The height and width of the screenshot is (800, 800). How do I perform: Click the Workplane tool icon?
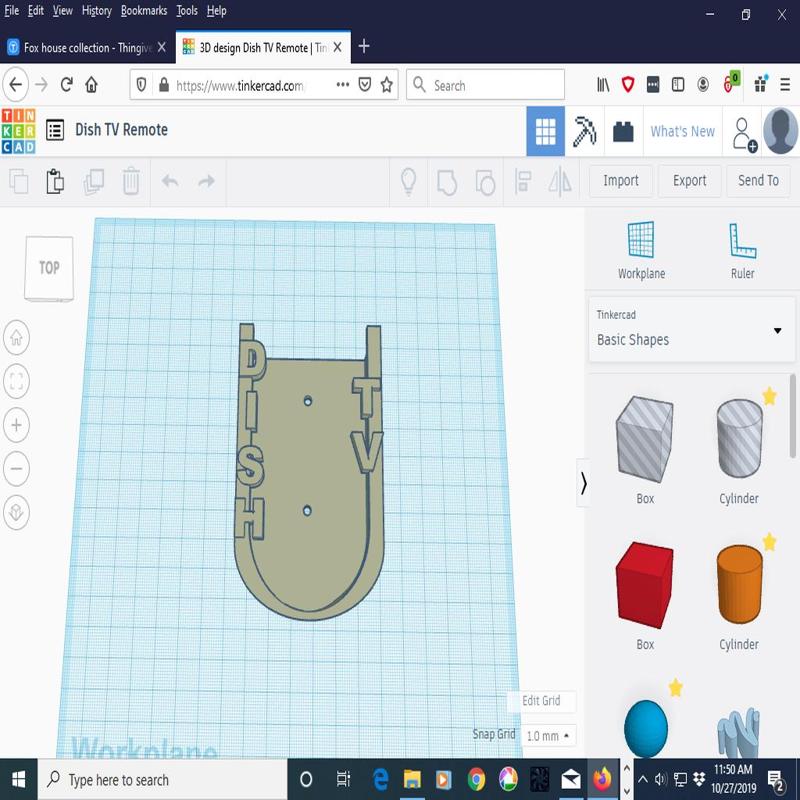641,241
